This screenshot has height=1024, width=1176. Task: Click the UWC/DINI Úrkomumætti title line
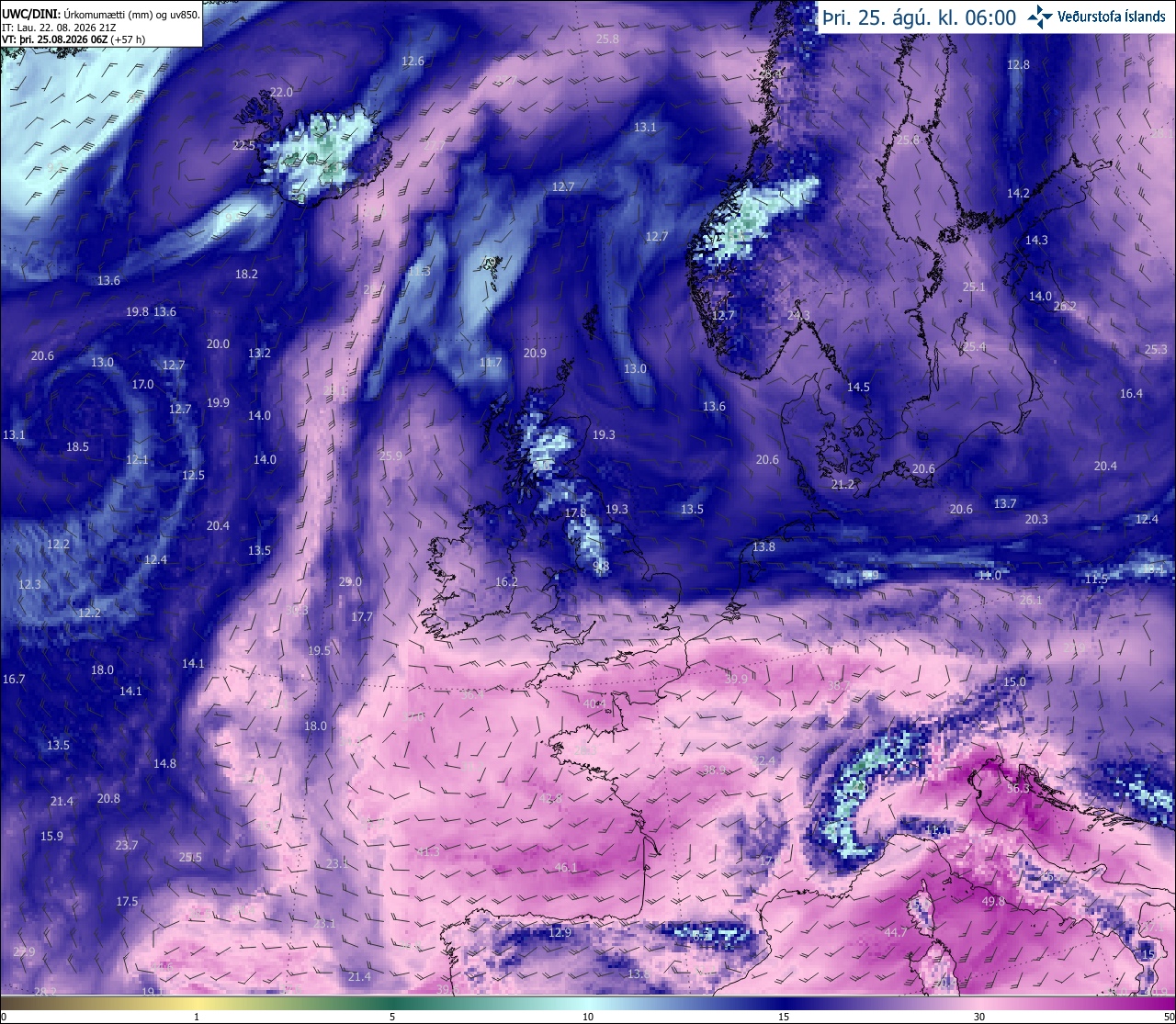pos(100,15)
